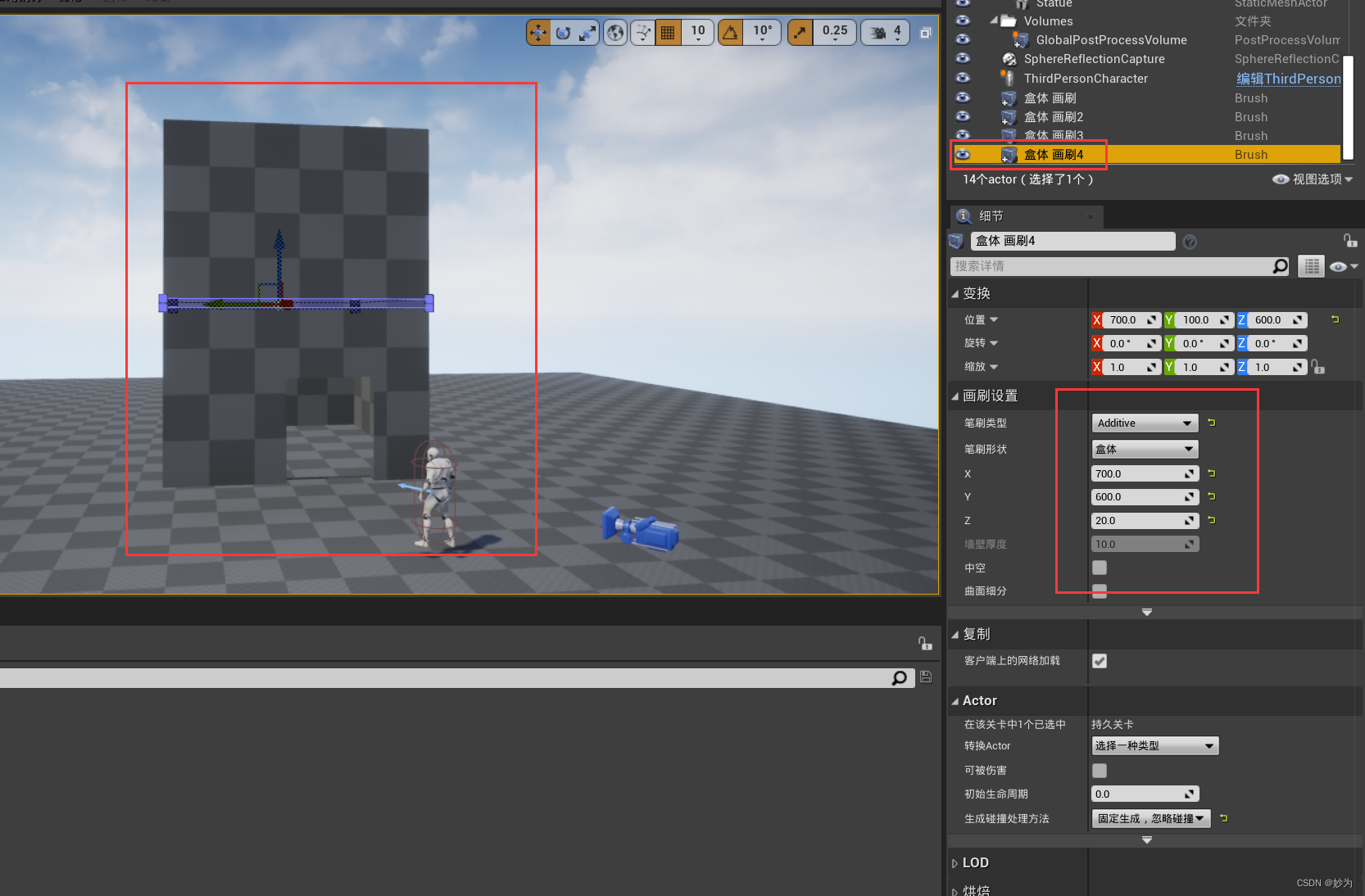Image resolution: width=1365 pixels, height=896 pixels.
Task: Toggle visibility of SphereReflectionCapture
Action: [x=963, y=58]
